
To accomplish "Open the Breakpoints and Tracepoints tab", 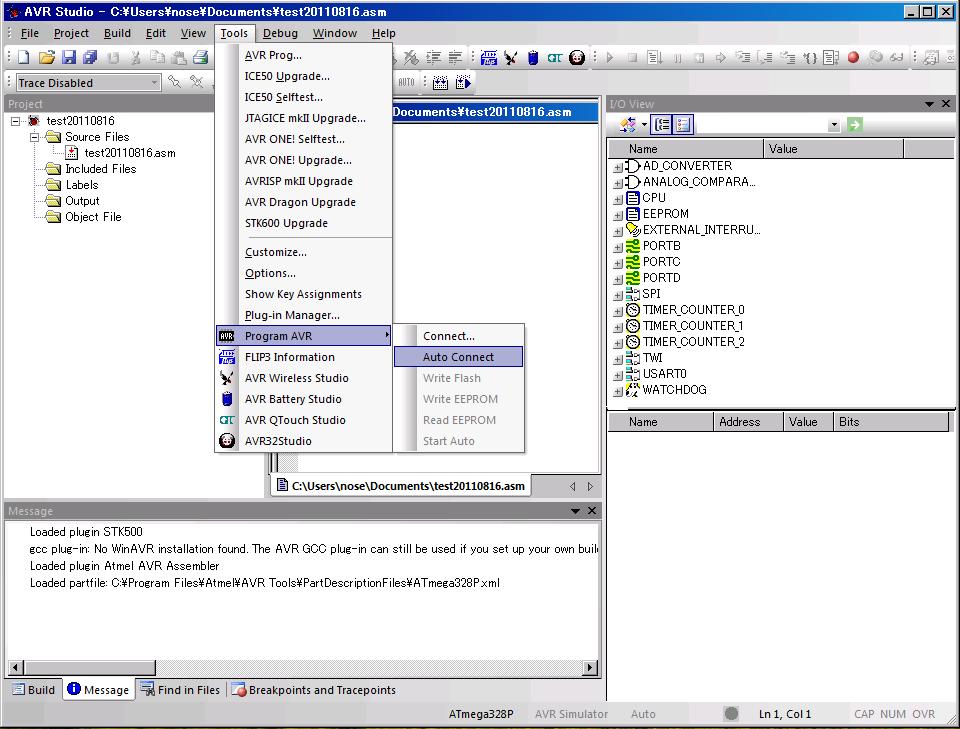I will [x=314, y=690].
